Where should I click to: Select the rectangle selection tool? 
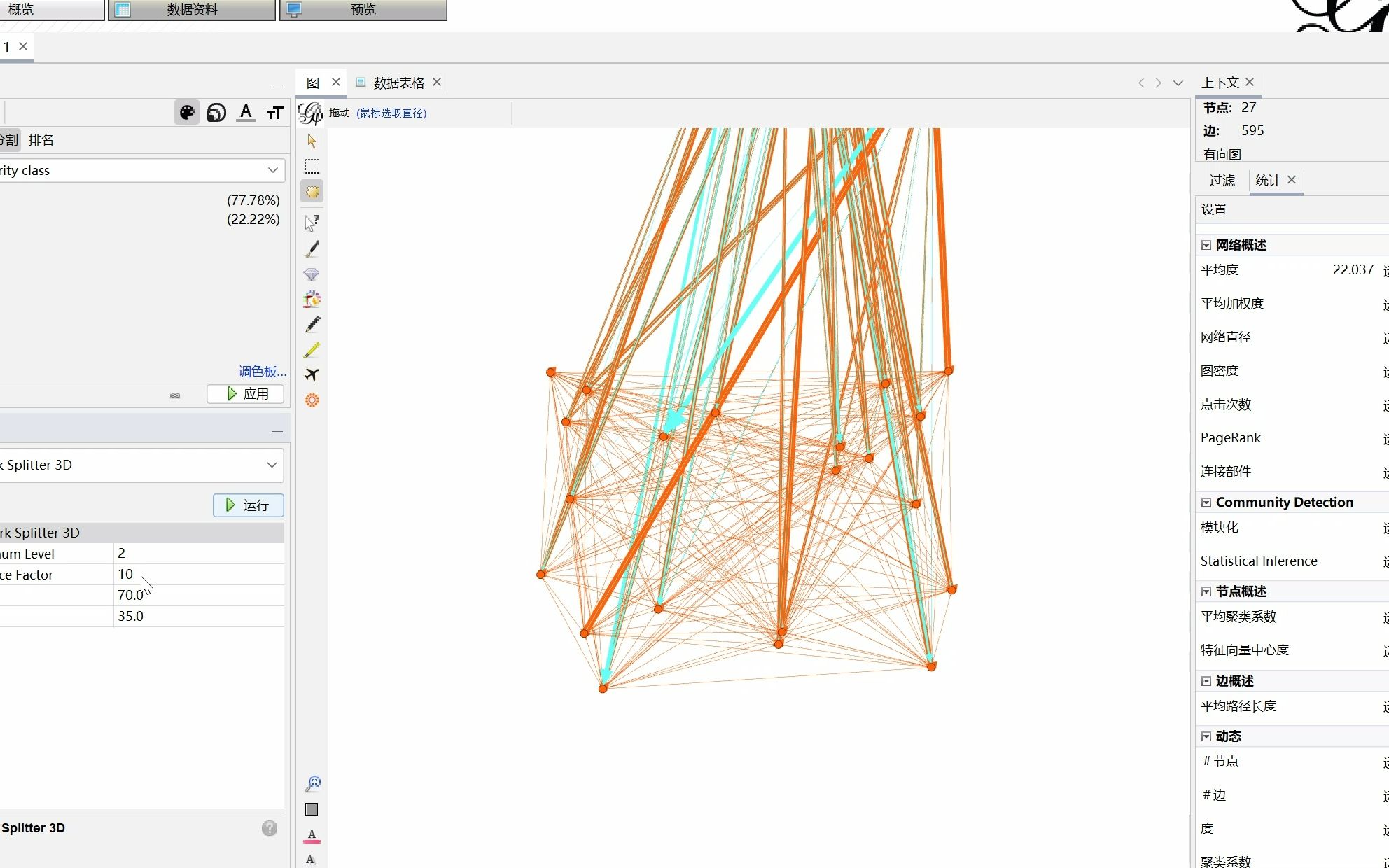point(312,167)
